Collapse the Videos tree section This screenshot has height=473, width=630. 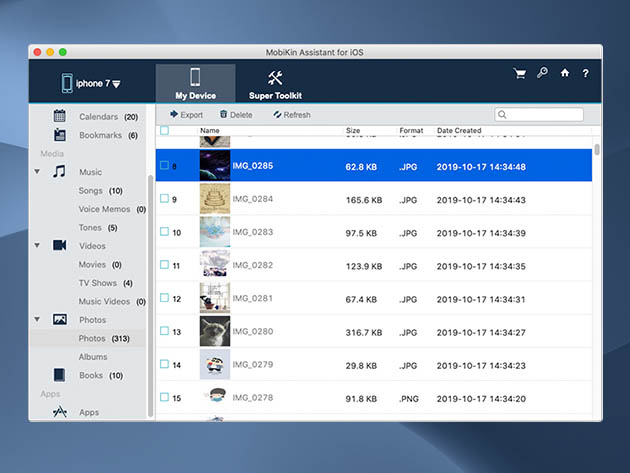click(37, 245)
